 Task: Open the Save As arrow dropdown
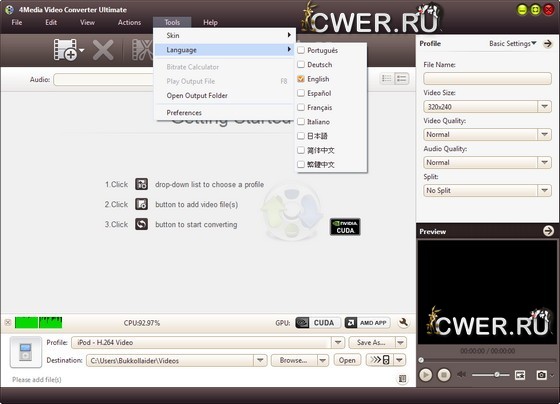(x=401, y=342)
